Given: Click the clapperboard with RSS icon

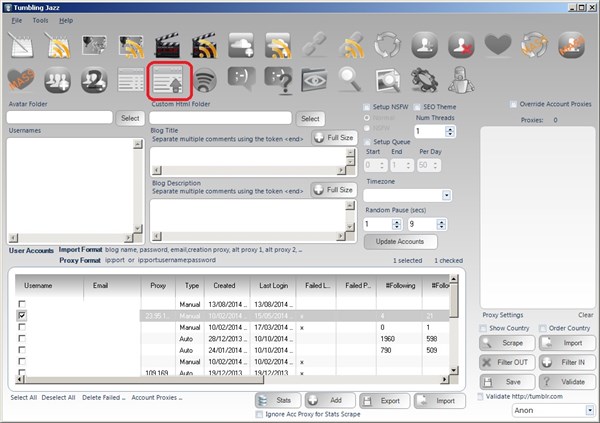Looking at the screenshot, I should pos(204,45).
